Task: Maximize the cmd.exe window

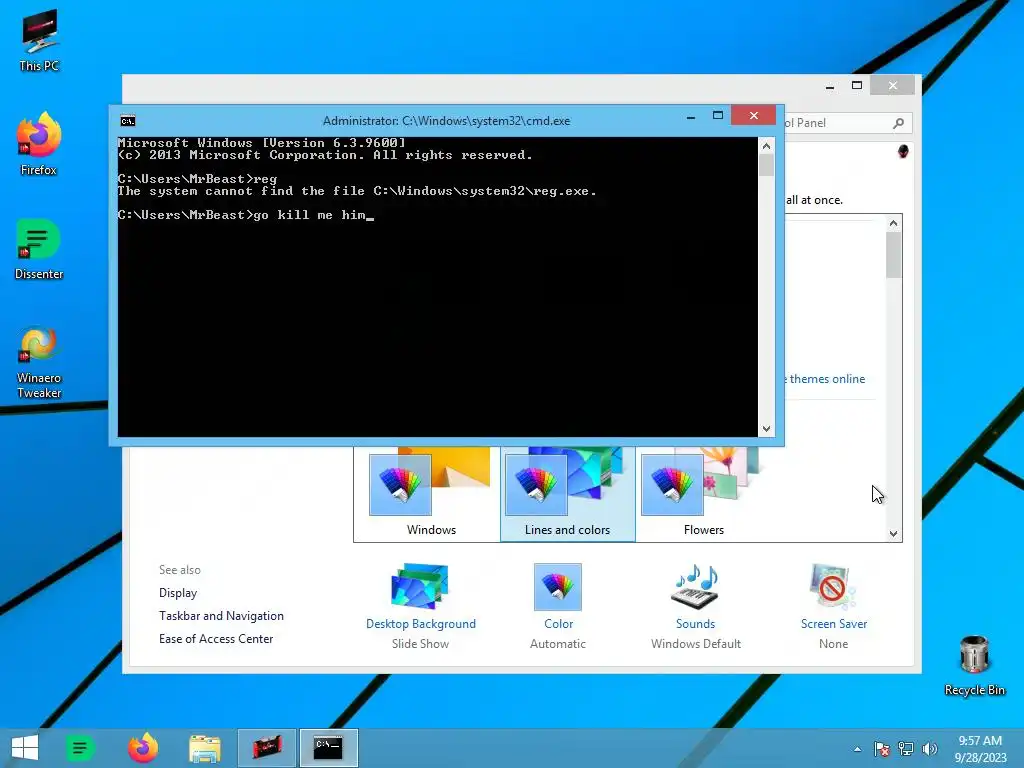Action: tap(718, 116)
